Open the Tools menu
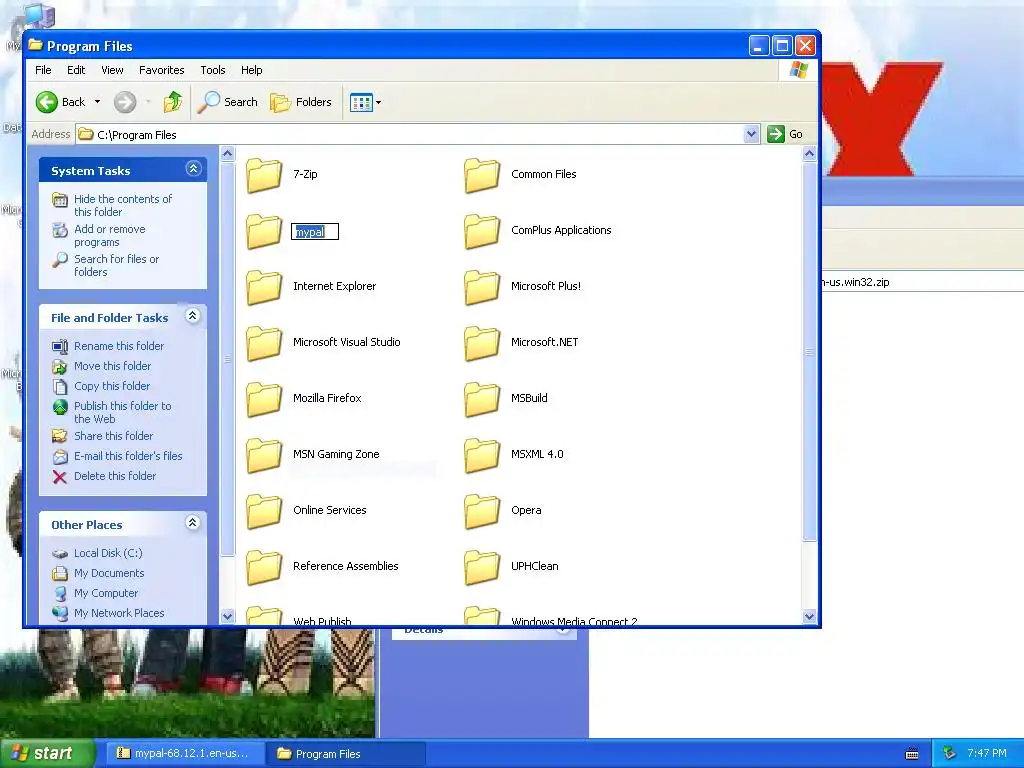 tap(212, 70)
